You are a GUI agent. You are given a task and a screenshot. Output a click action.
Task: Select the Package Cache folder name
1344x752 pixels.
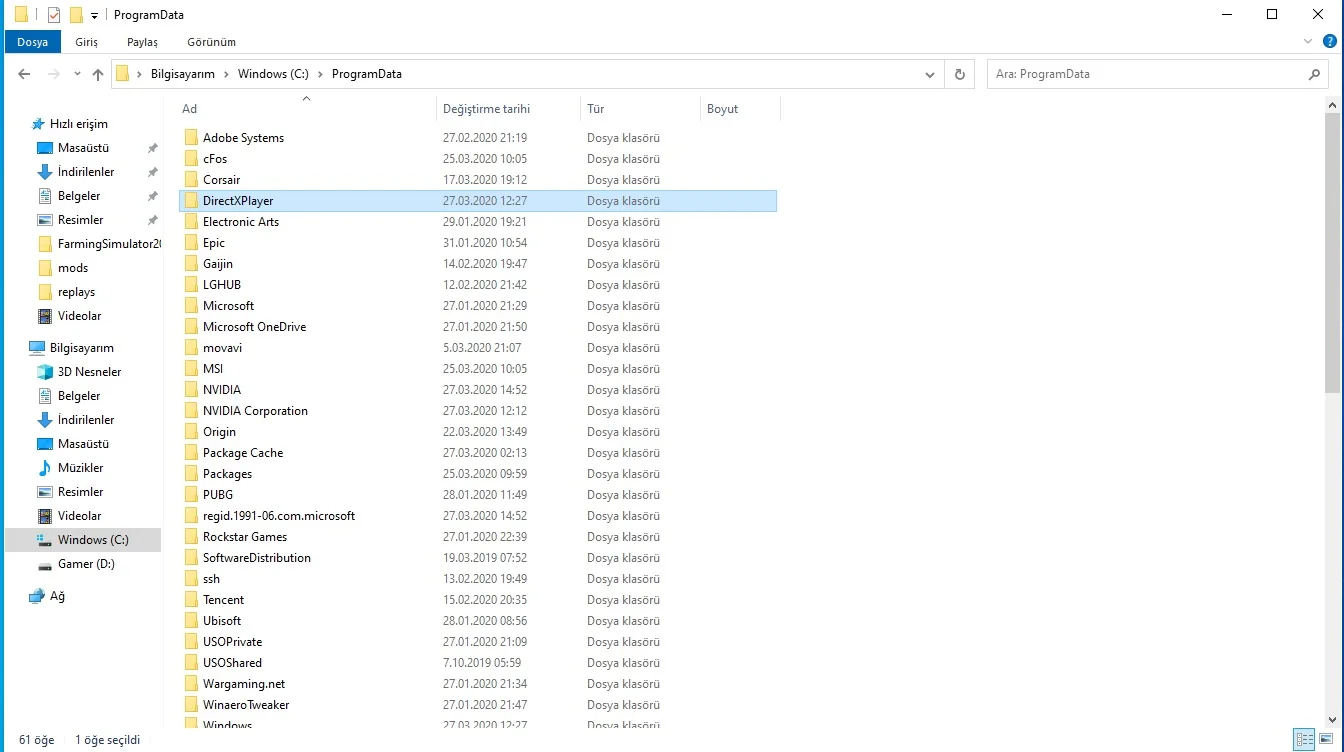[x=243, y=453]
